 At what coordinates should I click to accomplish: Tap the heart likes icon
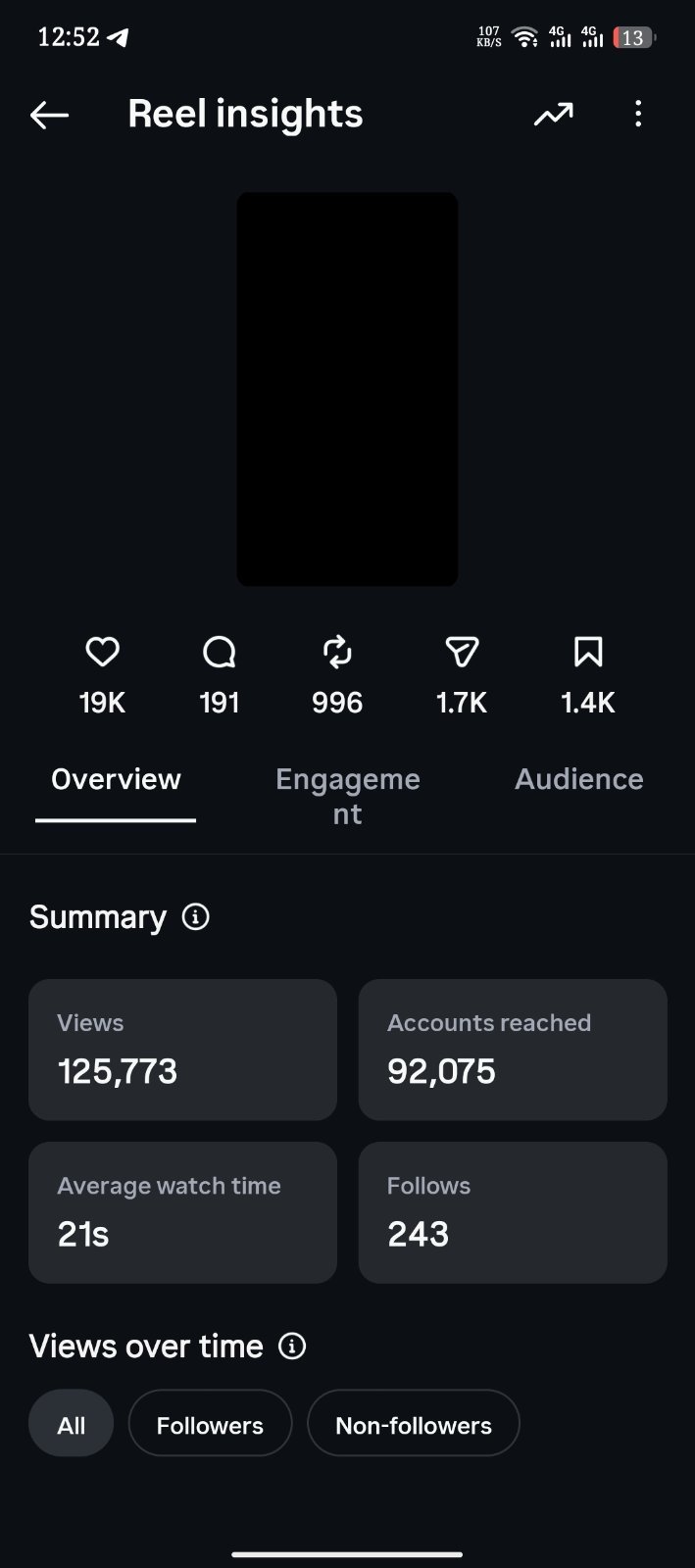tap(102, 652)
